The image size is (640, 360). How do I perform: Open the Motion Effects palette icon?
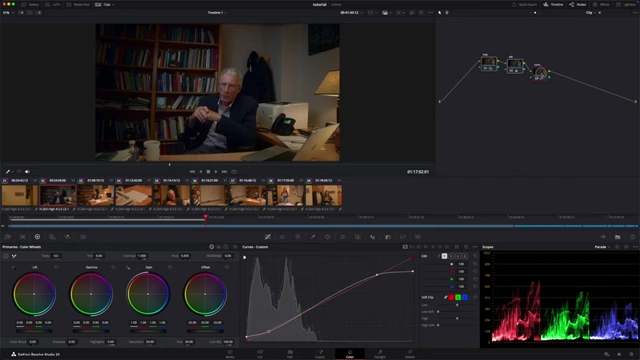(x=83, y=237)
